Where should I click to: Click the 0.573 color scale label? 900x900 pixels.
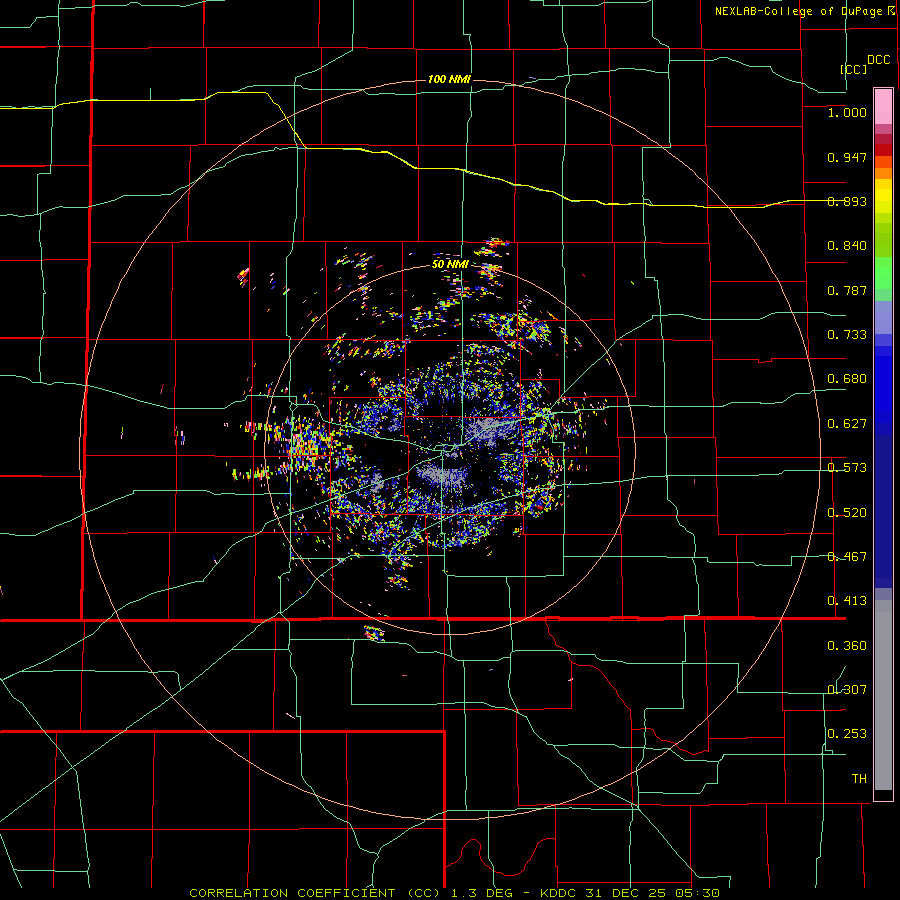(847, 468)
